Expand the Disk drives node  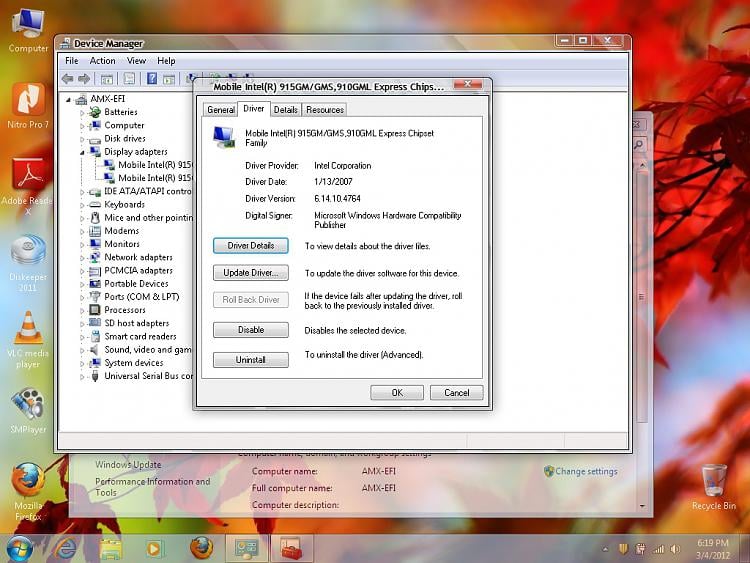82,139
